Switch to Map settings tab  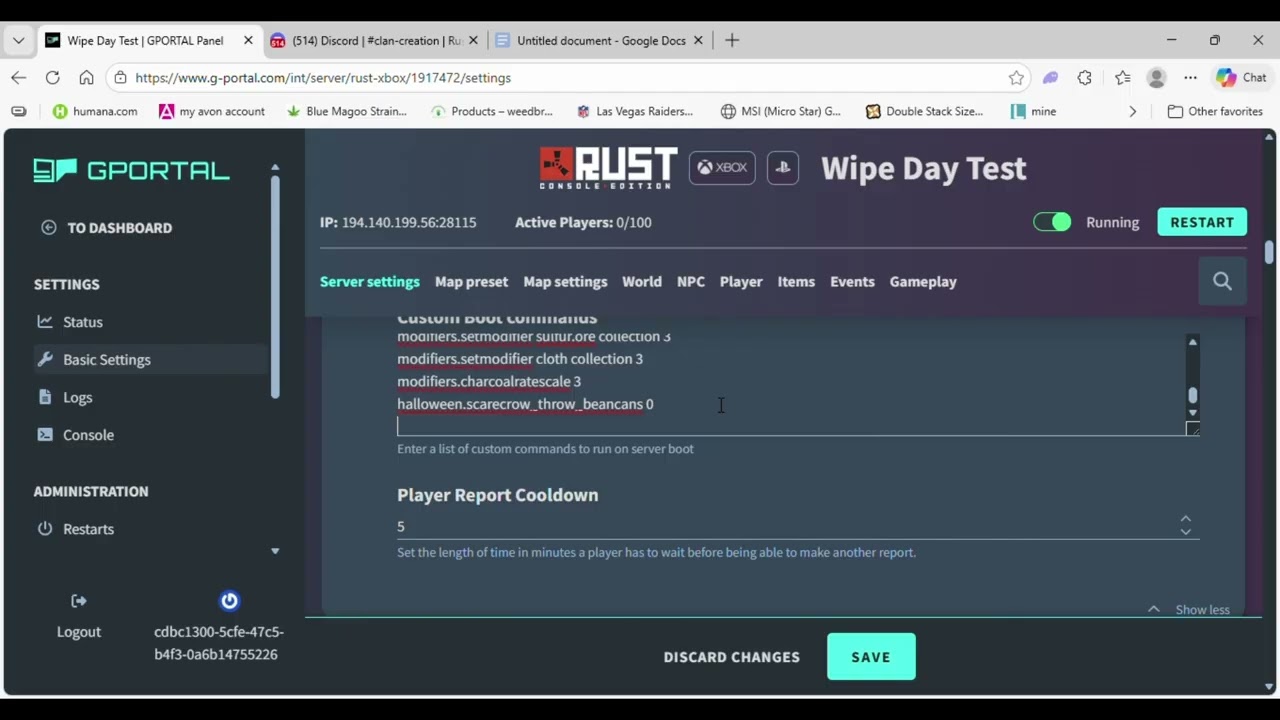(x=565, y=282)
